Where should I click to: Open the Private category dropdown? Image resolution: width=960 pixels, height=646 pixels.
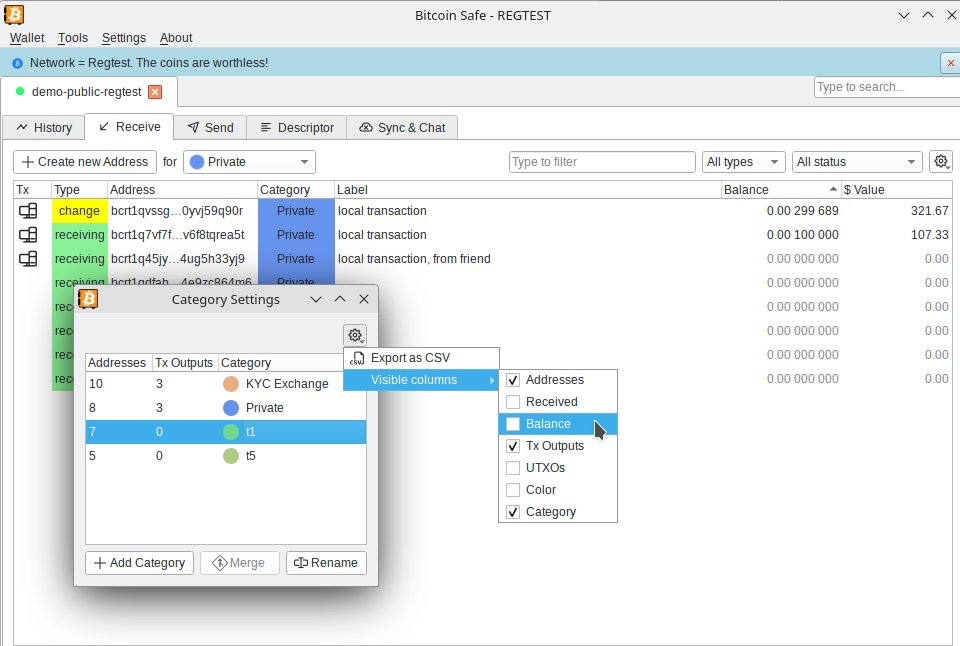[249, 162]
